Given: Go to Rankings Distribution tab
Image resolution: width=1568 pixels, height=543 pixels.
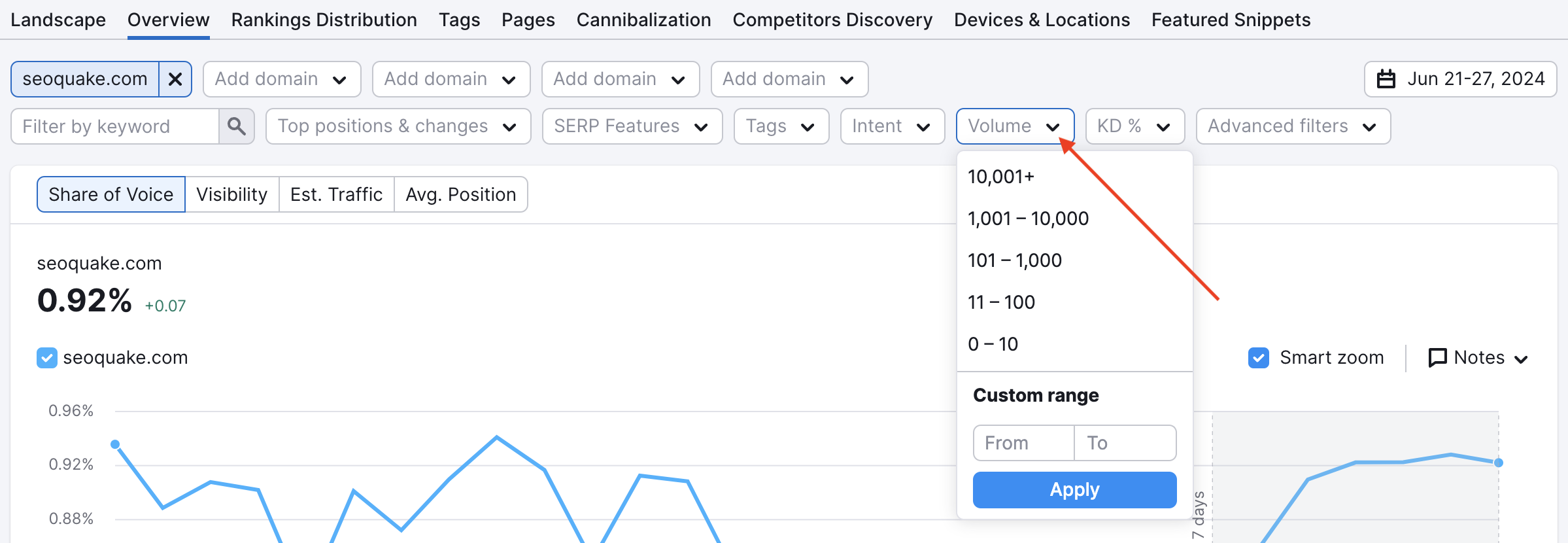Looking at the screenshot, I should pos(324,20).
